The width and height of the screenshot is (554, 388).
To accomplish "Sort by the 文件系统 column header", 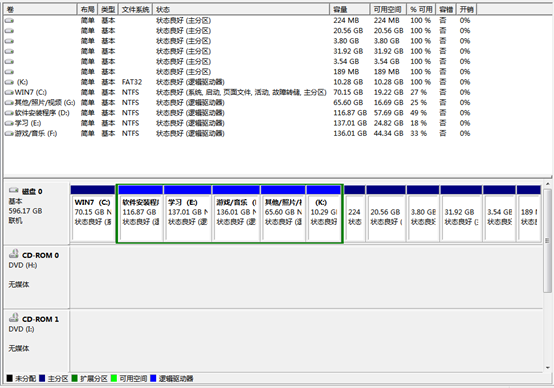I will pos(136,10).
